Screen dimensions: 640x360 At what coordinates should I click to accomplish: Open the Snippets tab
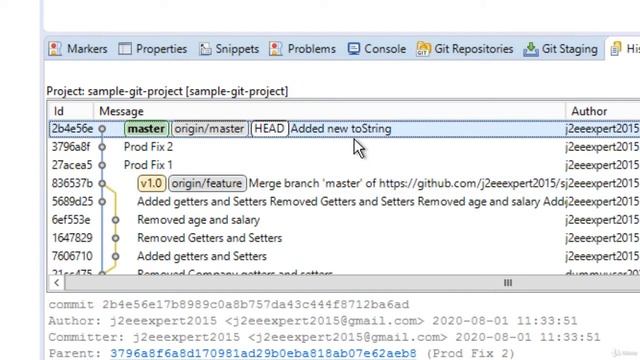tap(229, 49)
